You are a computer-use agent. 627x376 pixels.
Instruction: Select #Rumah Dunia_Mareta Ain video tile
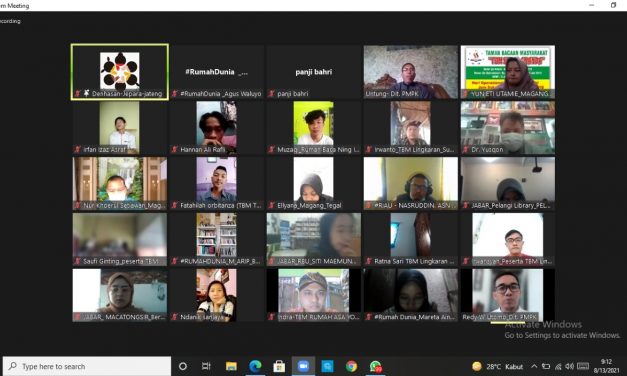(411, 295)
